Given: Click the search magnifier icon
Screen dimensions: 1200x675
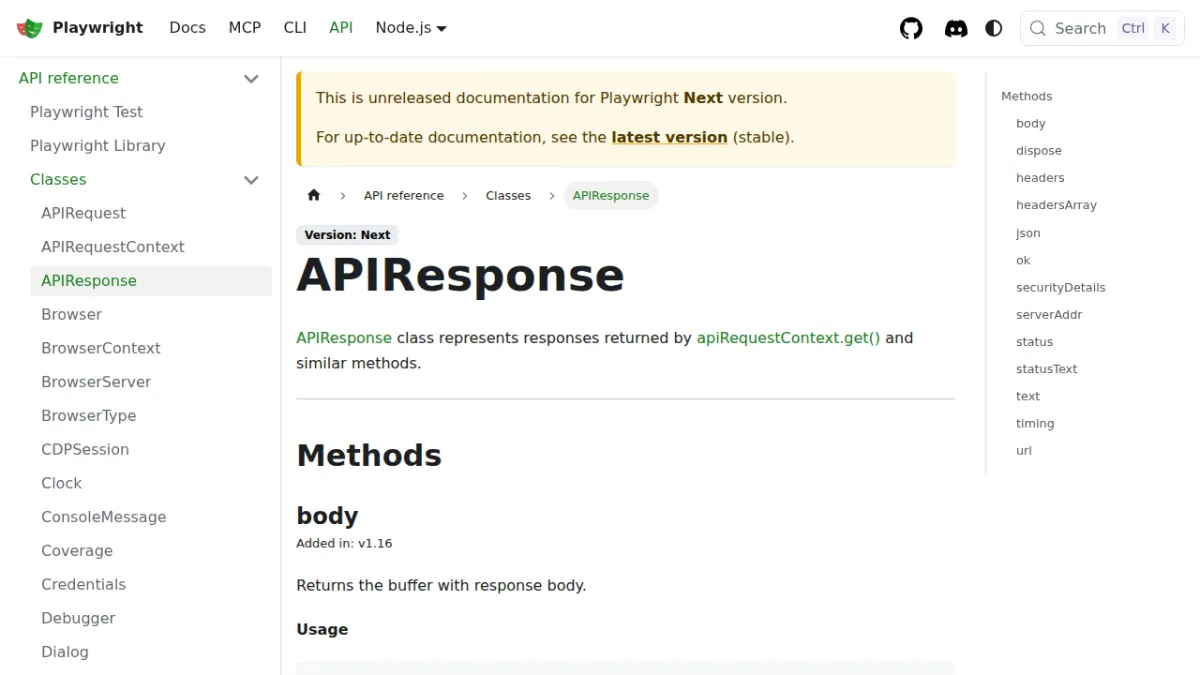Looking at the screenshot, I should pos(1038,28).
